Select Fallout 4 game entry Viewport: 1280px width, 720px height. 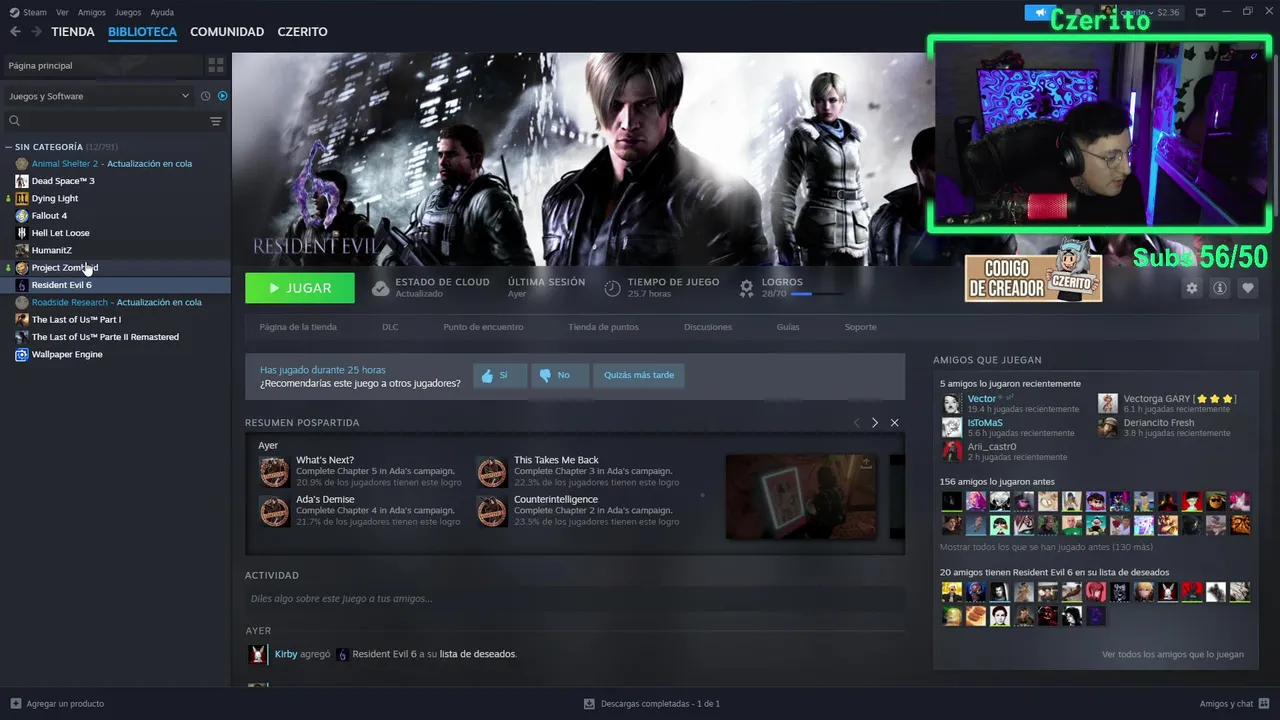tap(49, 215)
